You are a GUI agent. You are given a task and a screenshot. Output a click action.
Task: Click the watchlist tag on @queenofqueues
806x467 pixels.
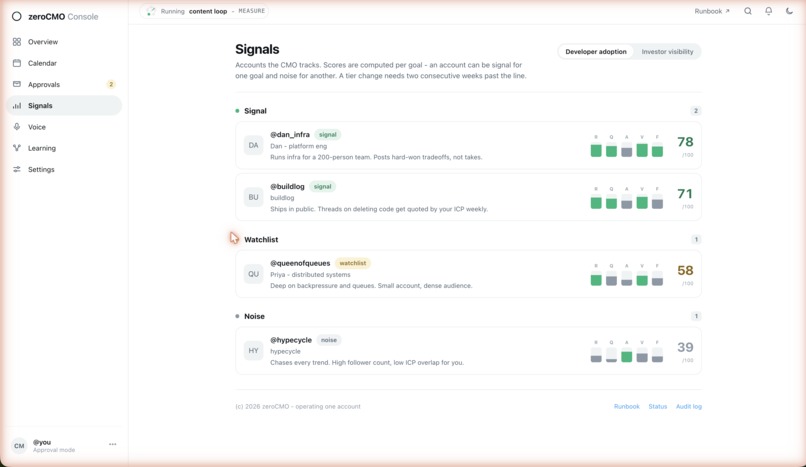point(353,263)
